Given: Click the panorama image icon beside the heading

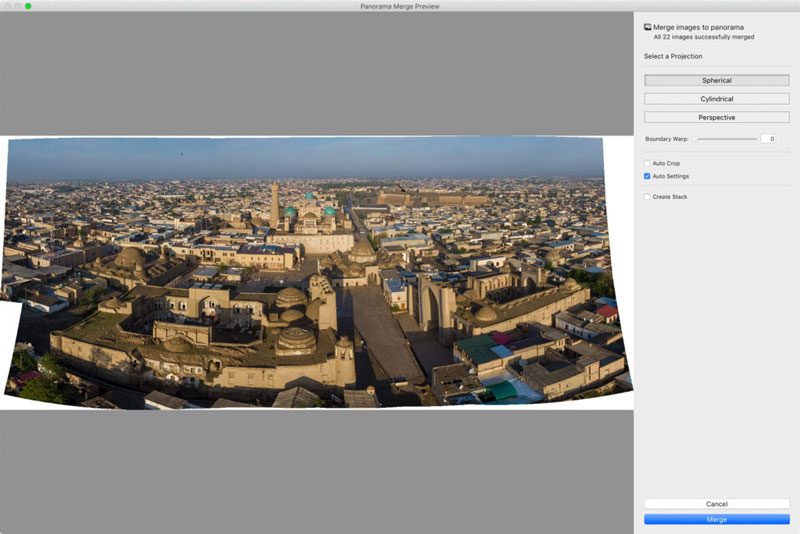Looking at the screenshot, I should point(648,27).
